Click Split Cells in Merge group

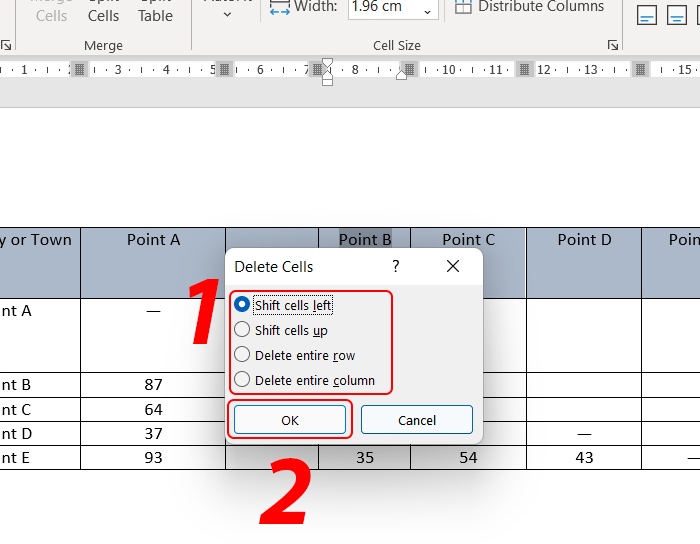[103, 11]
